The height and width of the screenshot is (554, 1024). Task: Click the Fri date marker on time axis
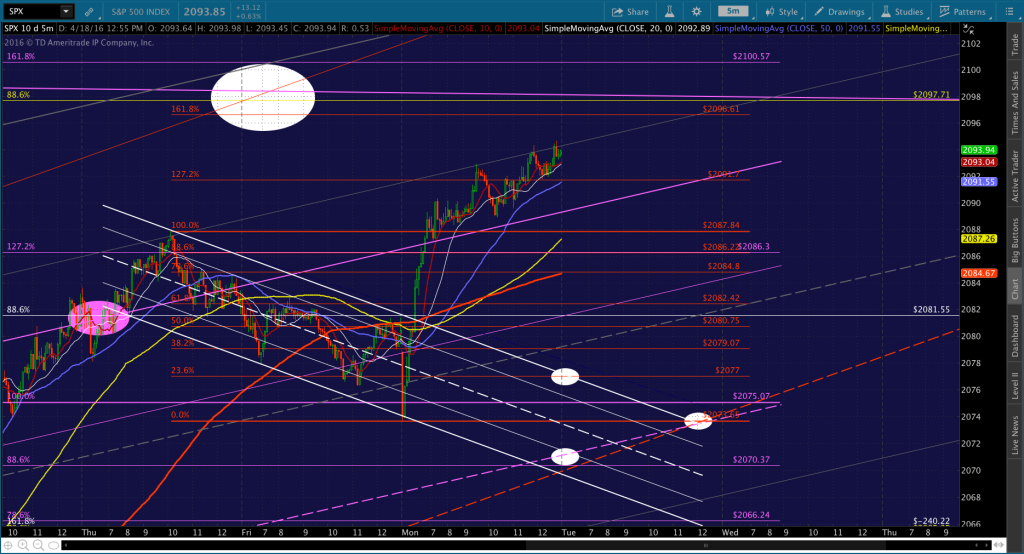click(x=246, y=532)
